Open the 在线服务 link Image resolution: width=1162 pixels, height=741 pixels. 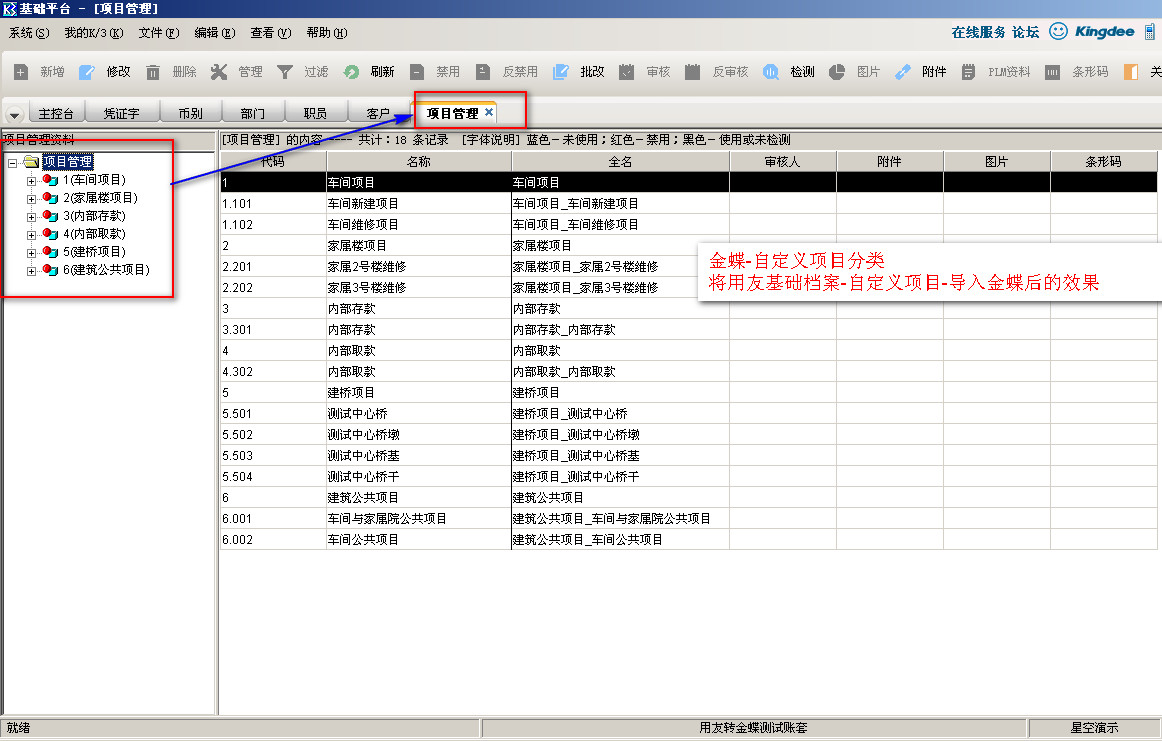(x=978, y=32)
